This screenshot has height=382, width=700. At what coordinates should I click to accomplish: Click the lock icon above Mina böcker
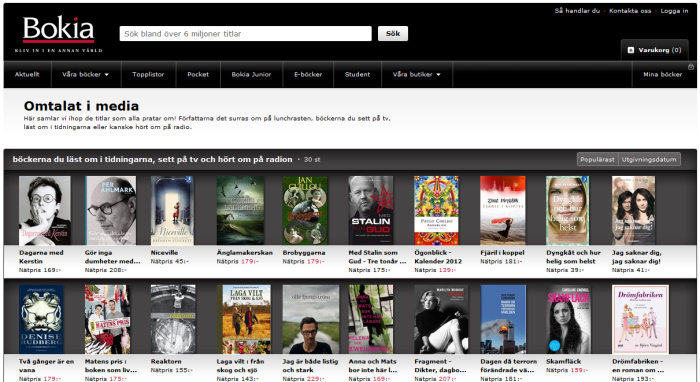point(691,66)
